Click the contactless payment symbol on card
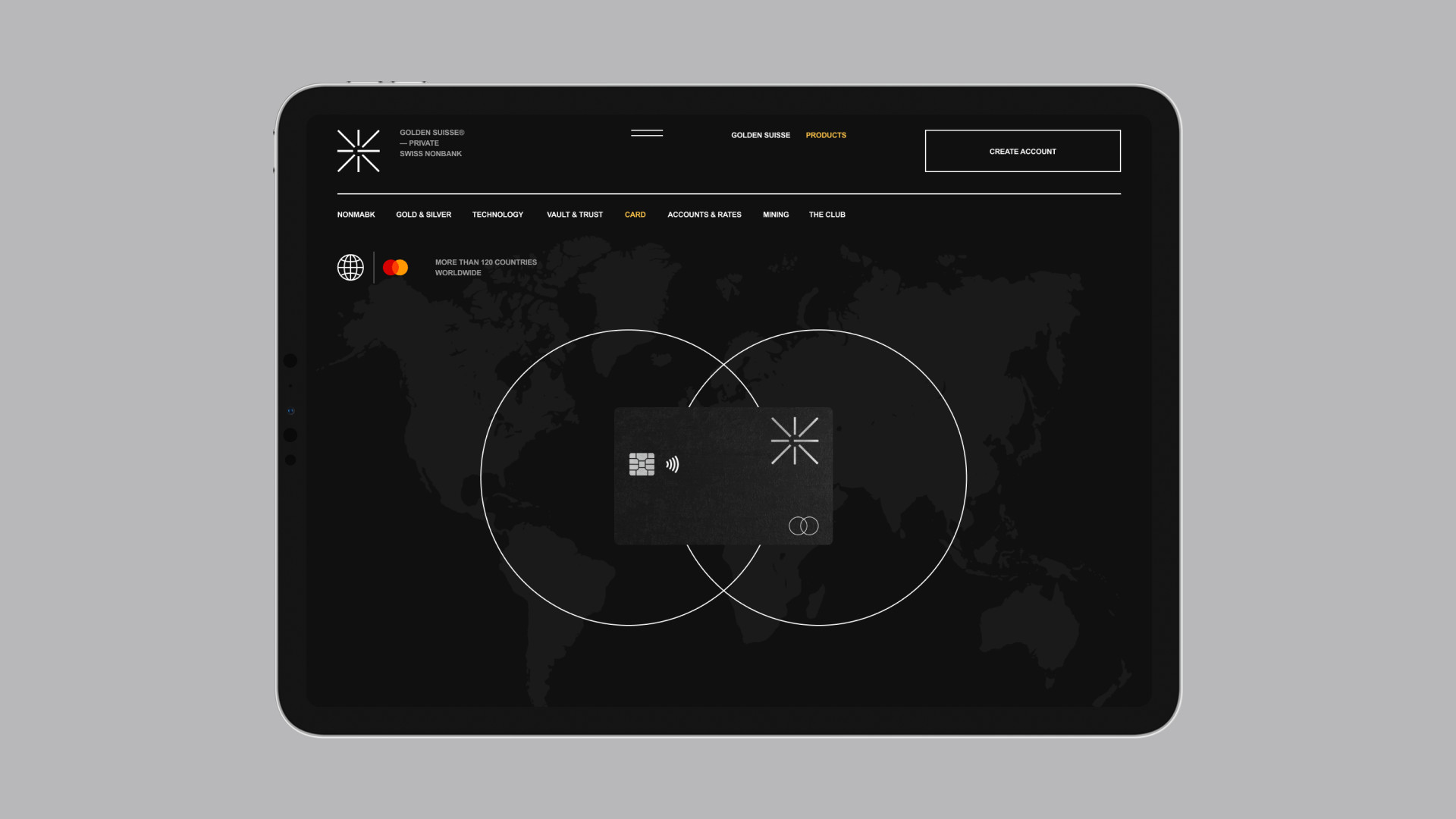This screenshot has height=819, width=1456. point(673,464)
